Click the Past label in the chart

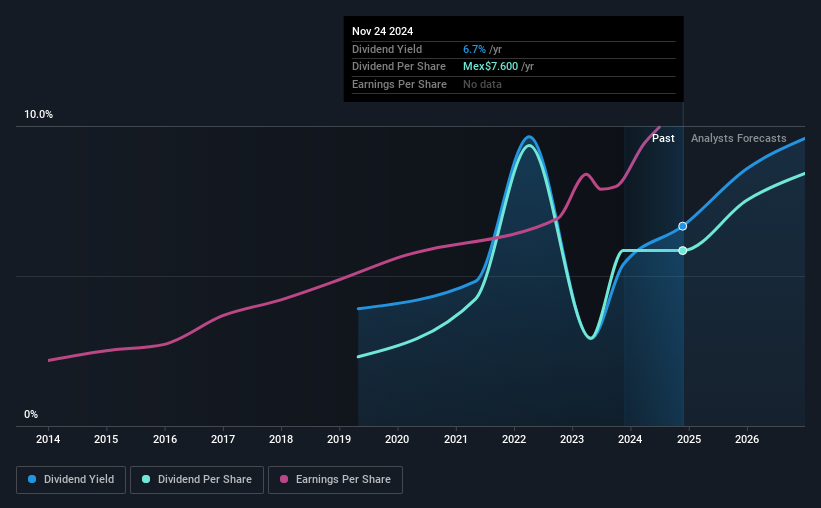tap(663, 138)
